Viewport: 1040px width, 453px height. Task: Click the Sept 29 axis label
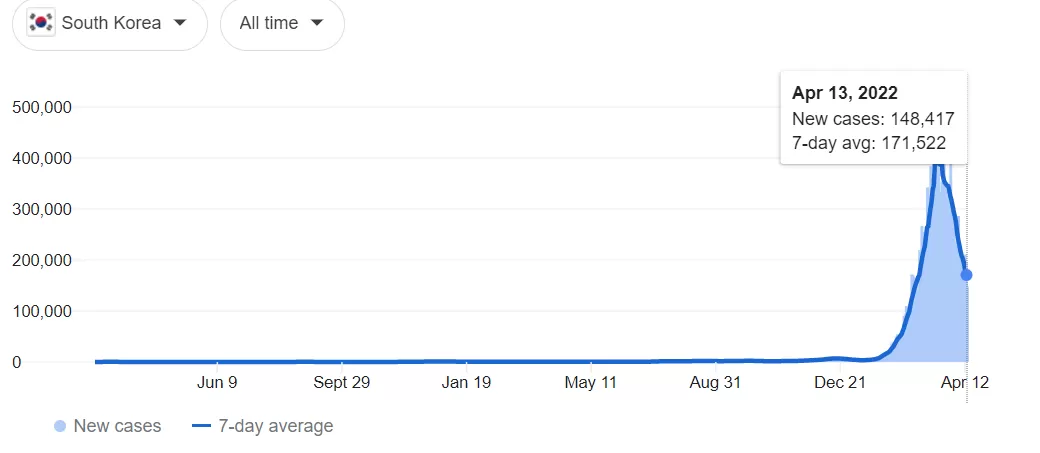click(x=342, y=383)
